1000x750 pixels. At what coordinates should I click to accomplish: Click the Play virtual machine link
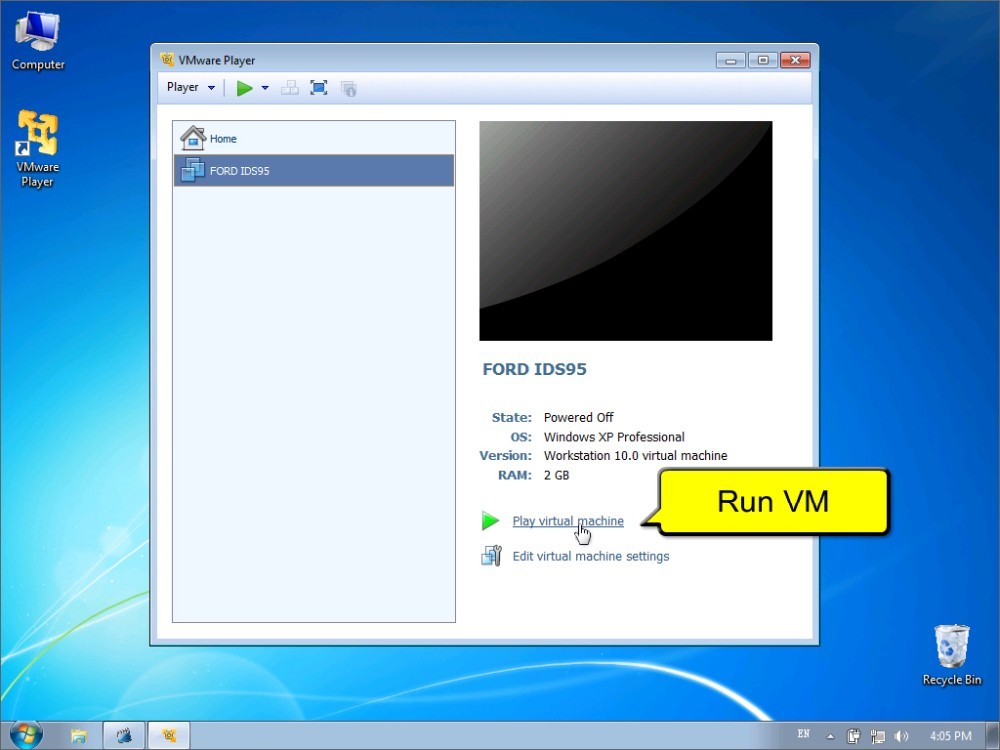567,521
